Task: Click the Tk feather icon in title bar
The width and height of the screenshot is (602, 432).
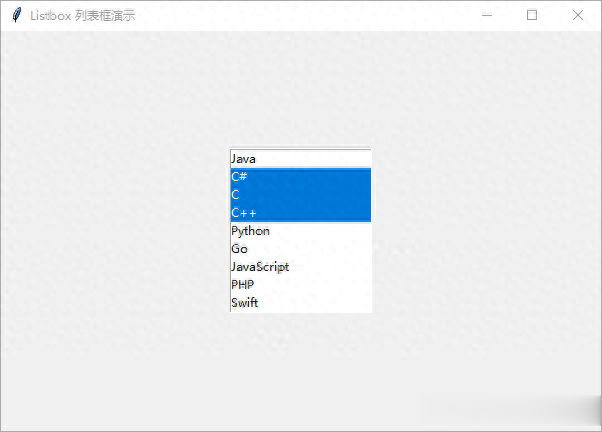Action: [x=17, y=15]
